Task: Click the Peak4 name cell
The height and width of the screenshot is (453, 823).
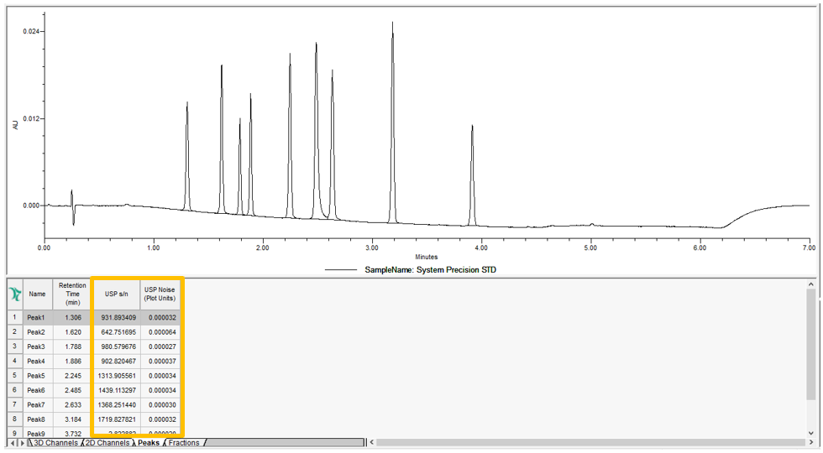Action: 37,361
